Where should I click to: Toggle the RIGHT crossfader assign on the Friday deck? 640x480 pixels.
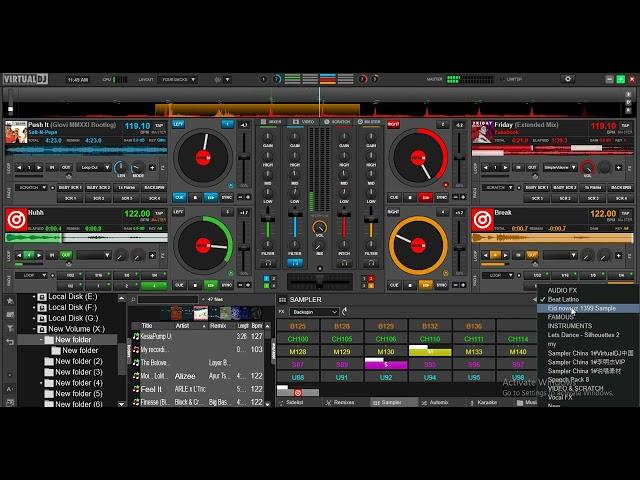tap(393, 124)
